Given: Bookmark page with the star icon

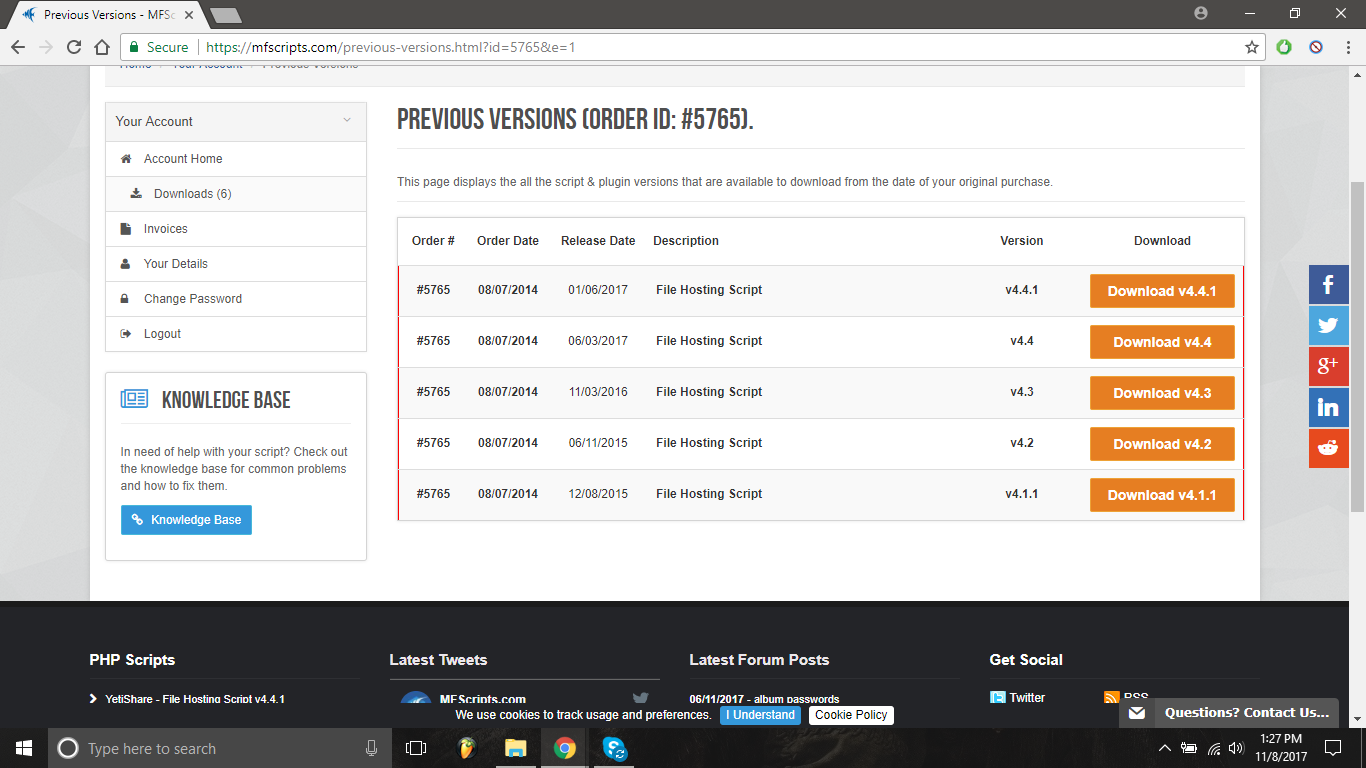Looking at the screenshot, I should 1251,47.
